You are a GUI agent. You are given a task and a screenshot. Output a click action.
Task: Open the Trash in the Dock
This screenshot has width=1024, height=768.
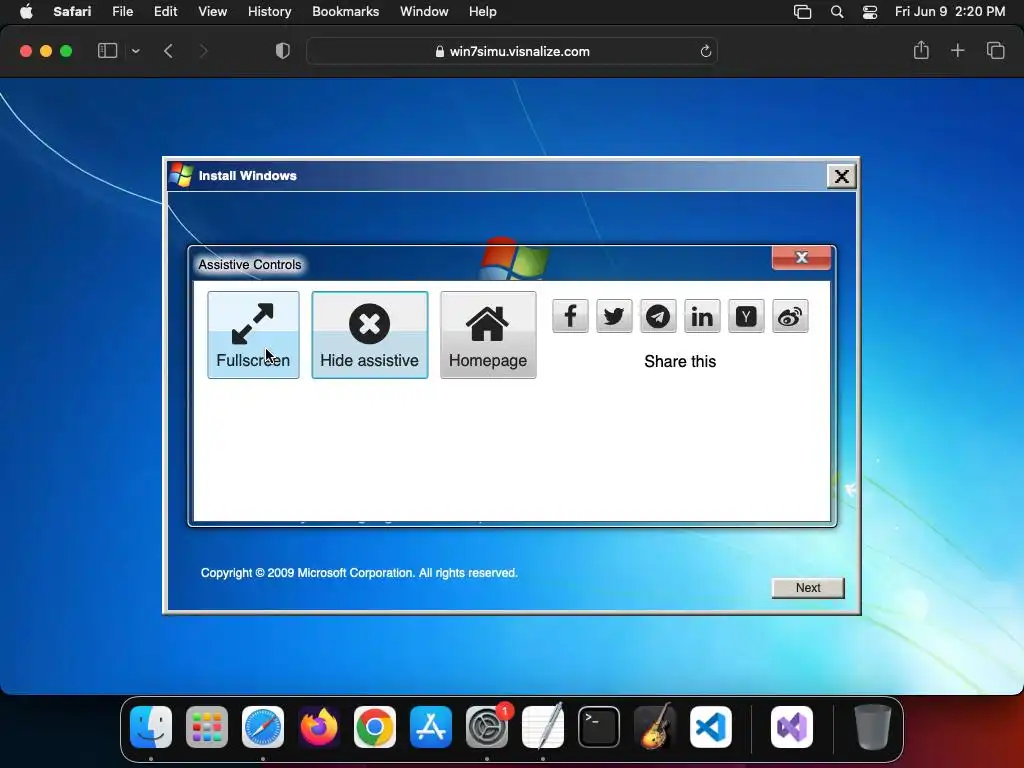pyautogui.click(x=872, y=727)
